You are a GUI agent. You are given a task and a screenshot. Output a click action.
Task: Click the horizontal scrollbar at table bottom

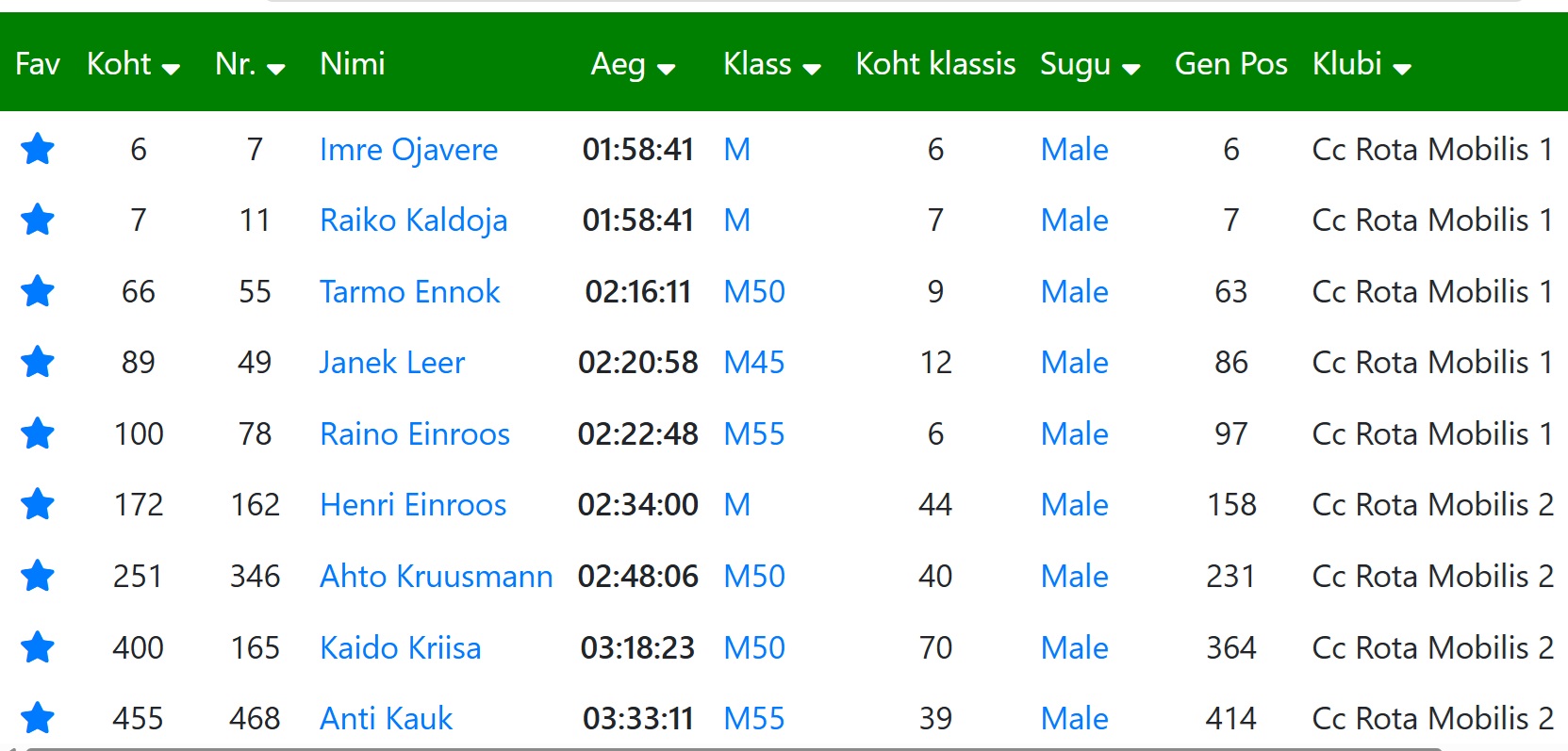coord(734,749)
